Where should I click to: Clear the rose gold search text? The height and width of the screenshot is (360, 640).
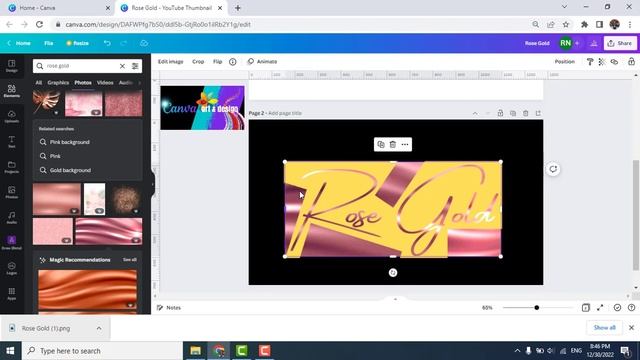click(x=122, y=66)
